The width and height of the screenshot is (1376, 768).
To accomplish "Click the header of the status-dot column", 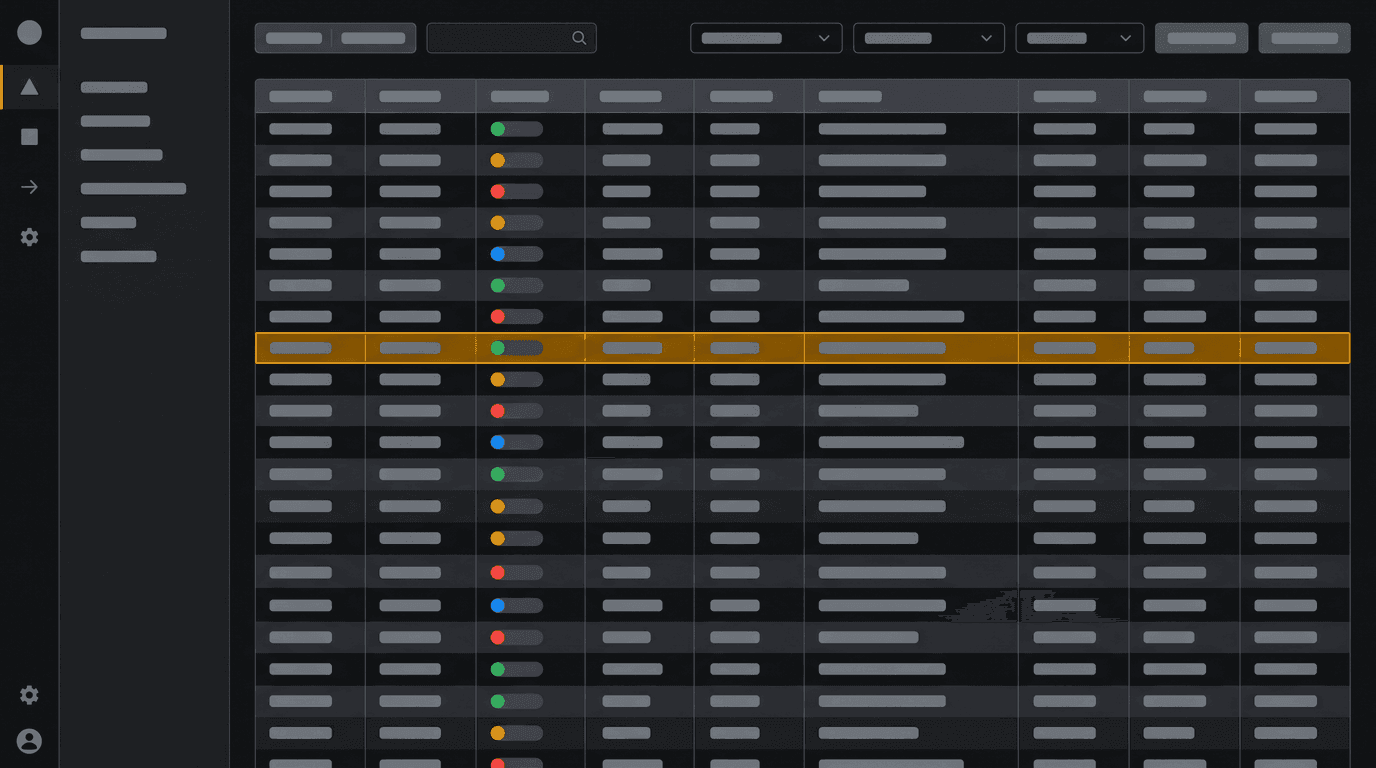I will 530,96.
